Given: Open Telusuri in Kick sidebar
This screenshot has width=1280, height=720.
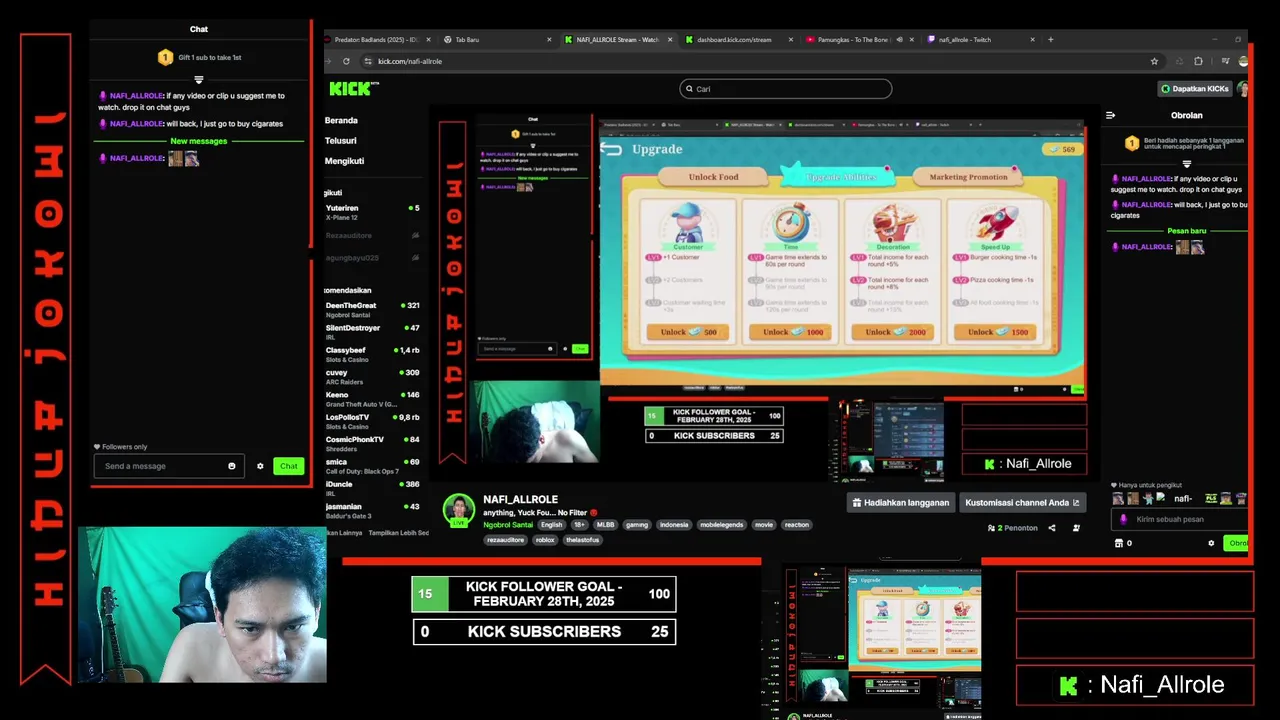Looking at the screenshot, I should [x=341, y=141].
